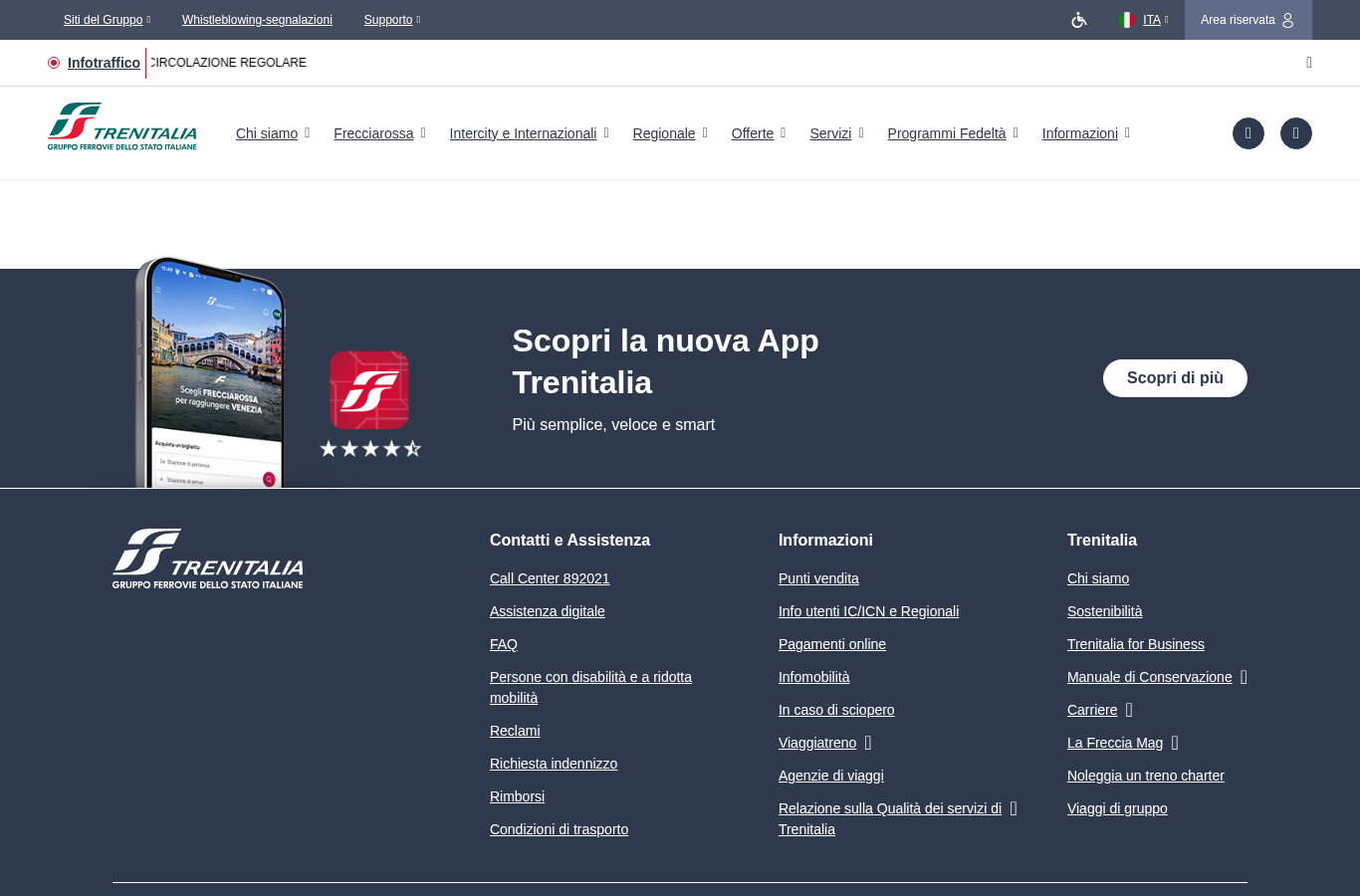Open the Punti vendita link
This screenshot has width=1360, height=896.
818,578
